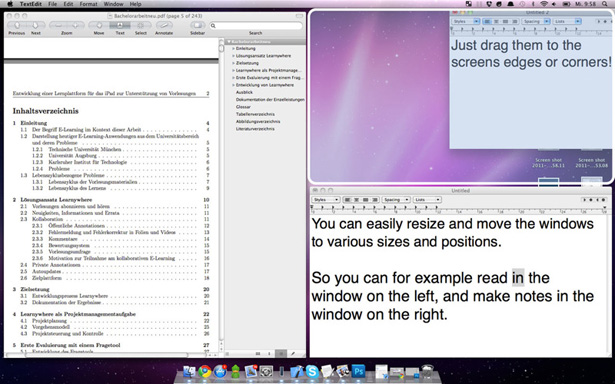Align text right in lower Untitled window

point(375,200)
